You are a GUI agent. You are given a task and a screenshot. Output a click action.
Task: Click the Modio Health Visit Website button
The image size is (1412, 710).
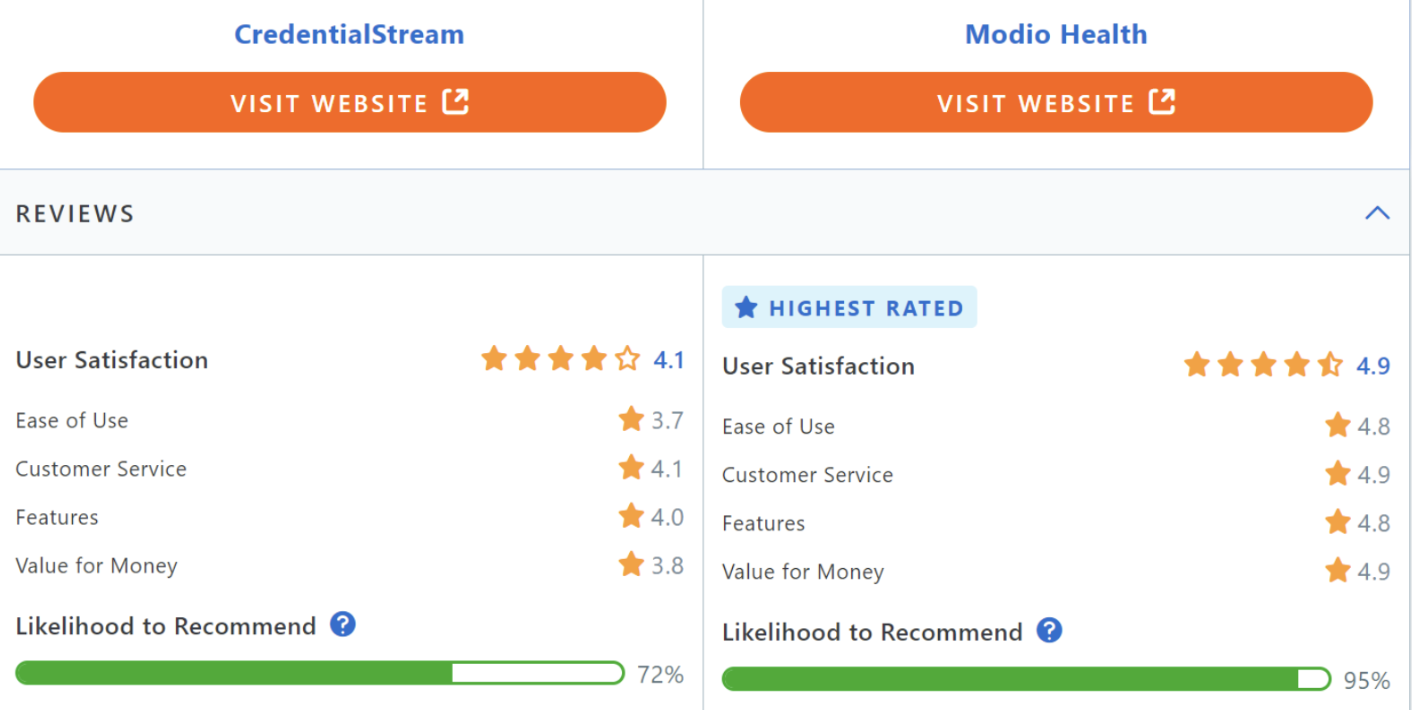coord(1056,102)
